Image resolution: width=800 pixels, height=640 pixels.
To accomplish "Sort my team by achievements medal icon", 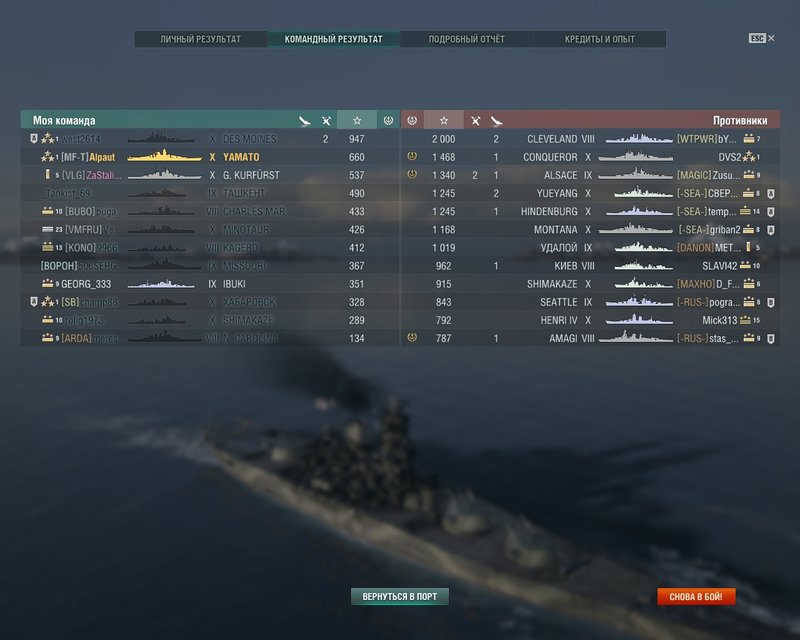I will click(x=388, y=120).
